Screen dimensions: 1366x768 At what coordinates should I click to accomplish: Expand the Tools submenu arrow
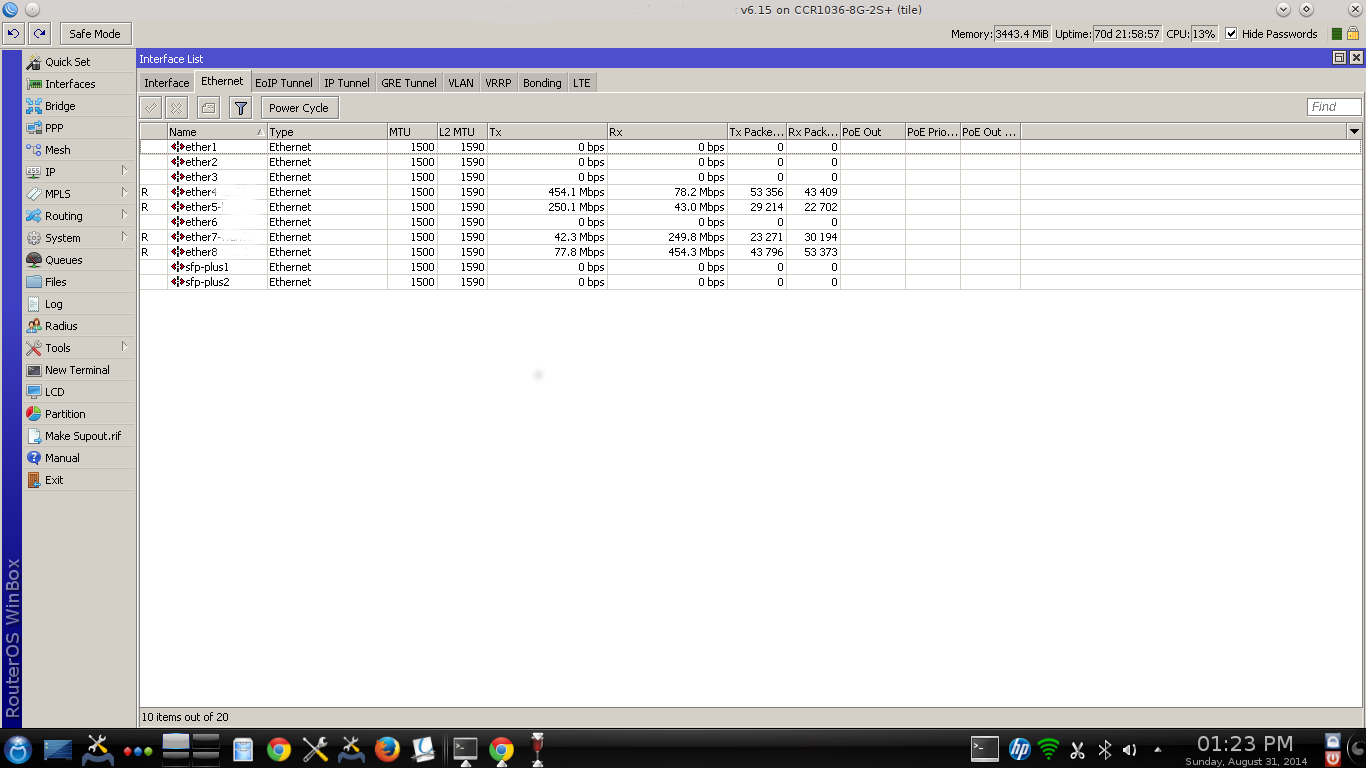pos(124,347)
